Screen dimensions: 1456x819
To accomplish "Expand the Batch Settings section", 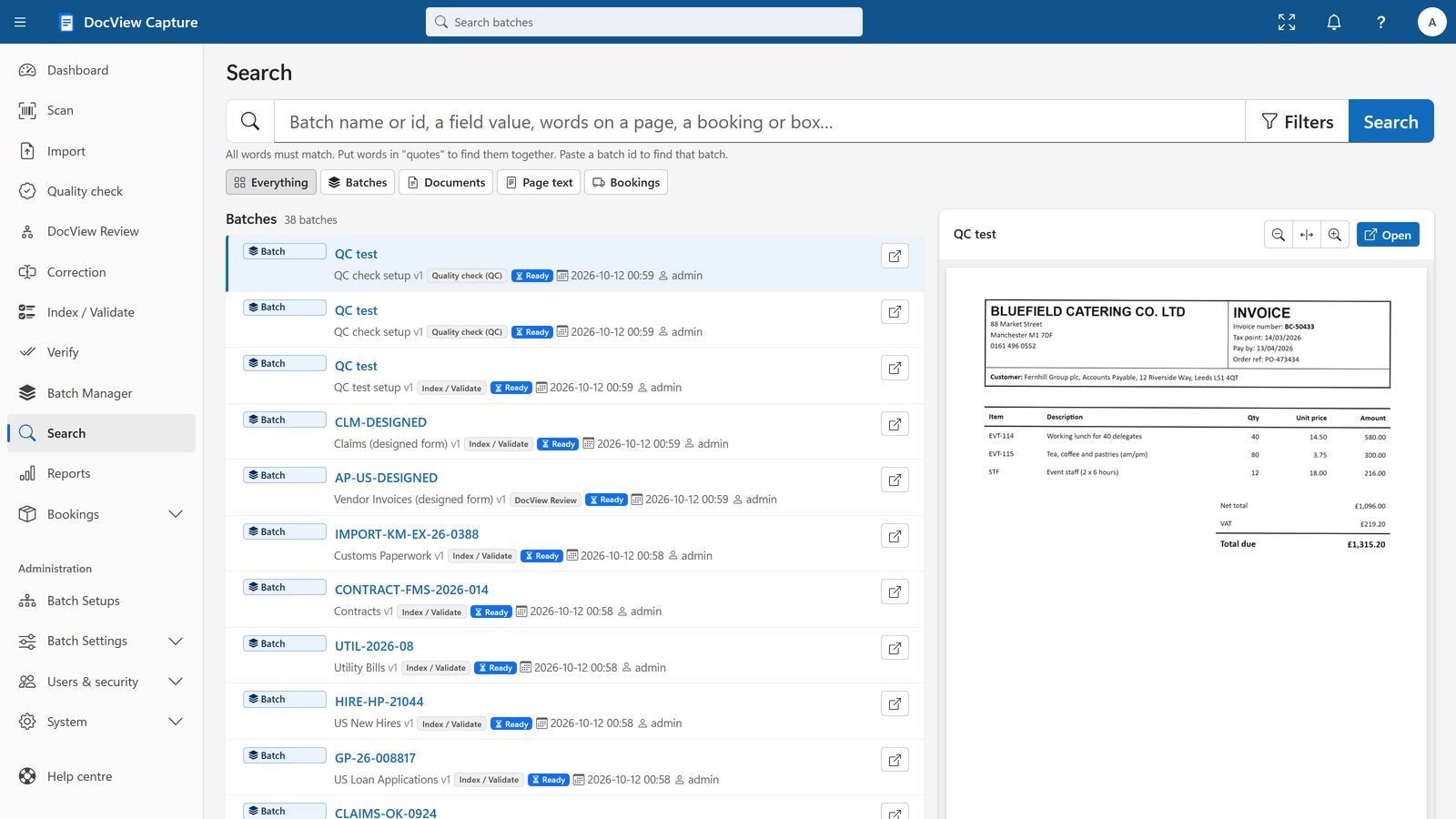I will [x=176, y=641].
